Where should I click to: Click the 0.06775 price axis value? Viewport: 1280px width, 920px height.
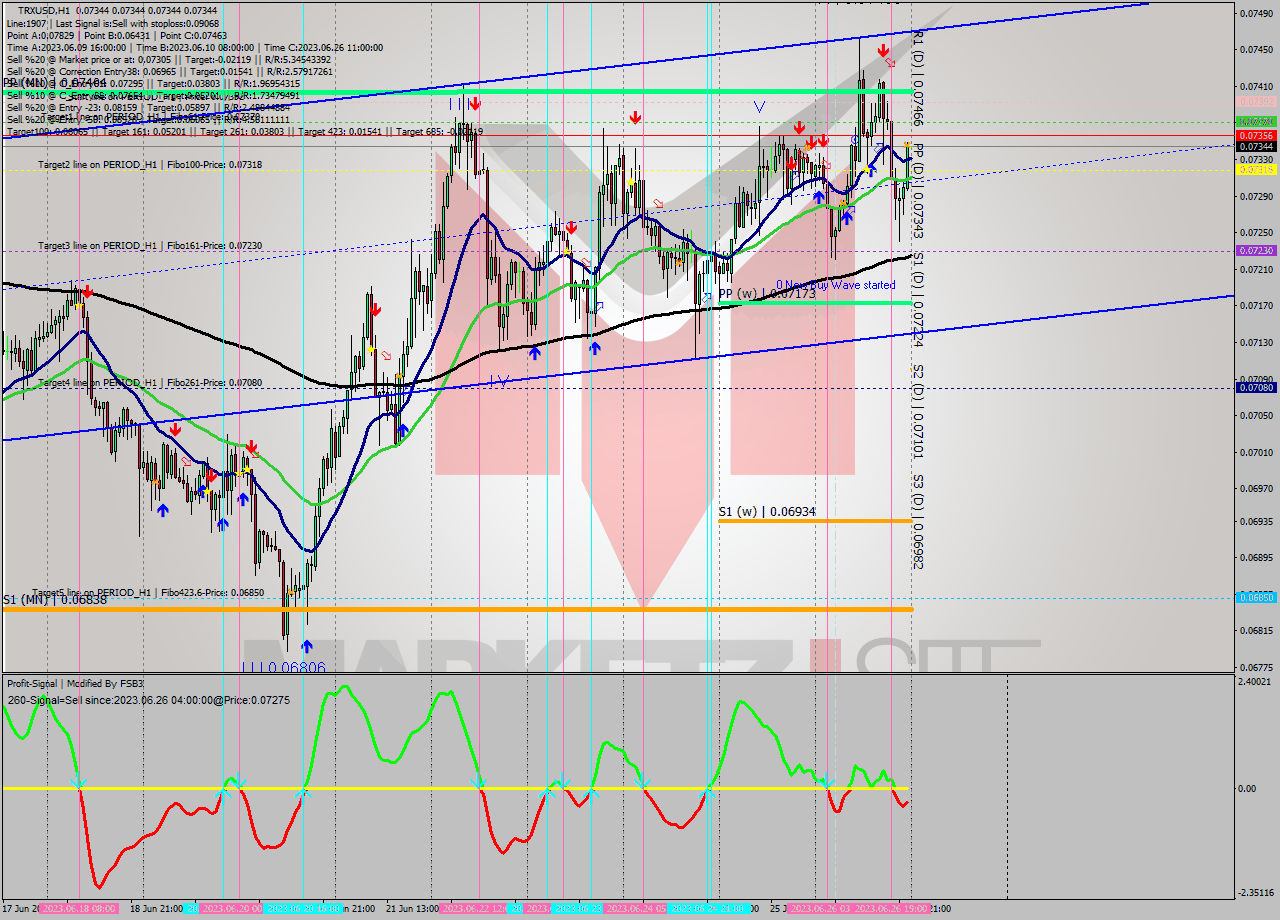pyautogui.click(x=1256, y=667)
